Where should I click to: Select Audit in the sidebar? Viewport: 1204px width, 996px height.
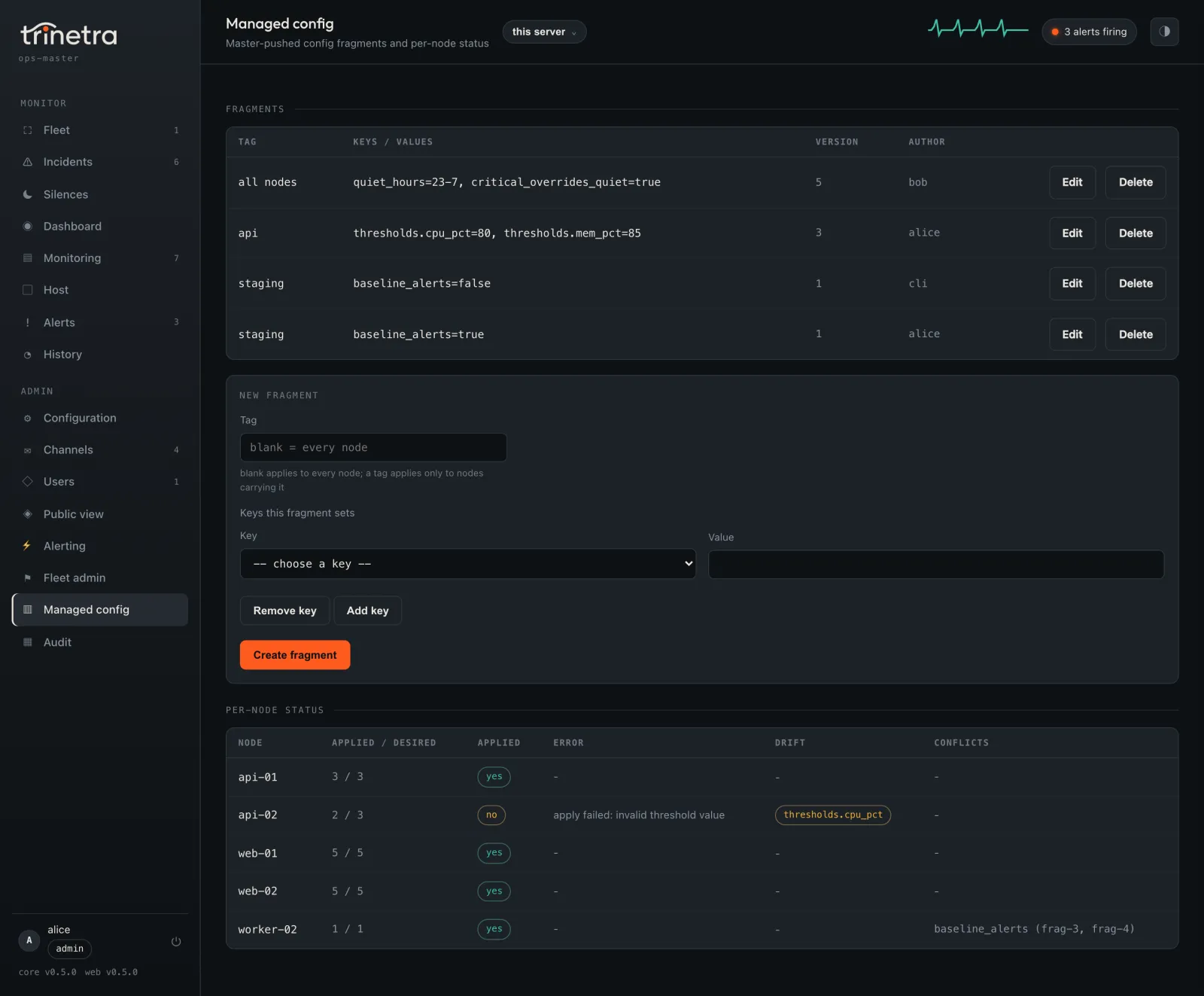pyautogui.click(x=100, y=642)
